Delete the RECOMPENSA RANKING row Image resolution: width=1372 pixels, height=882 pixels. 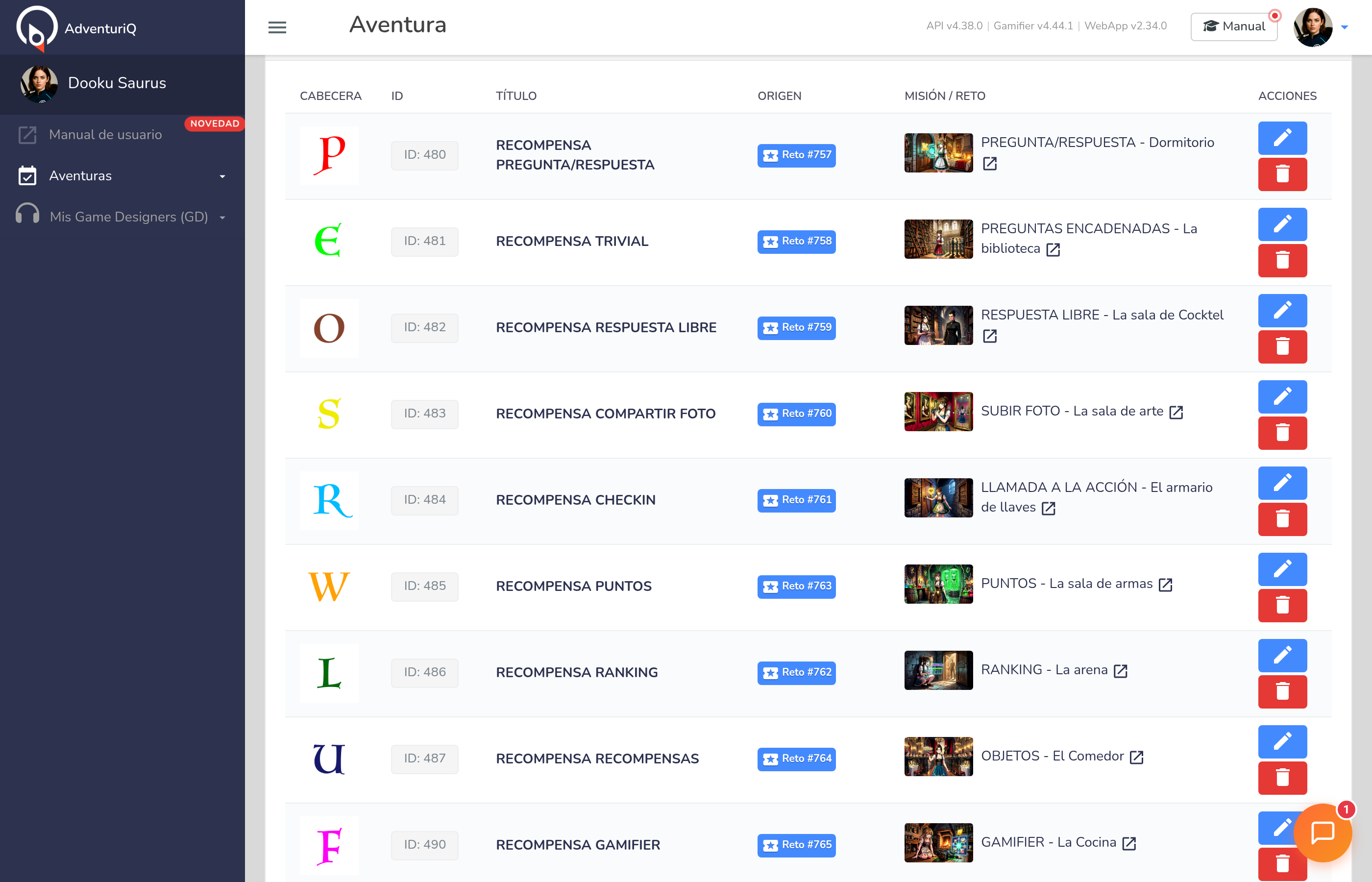point(1282,692)
